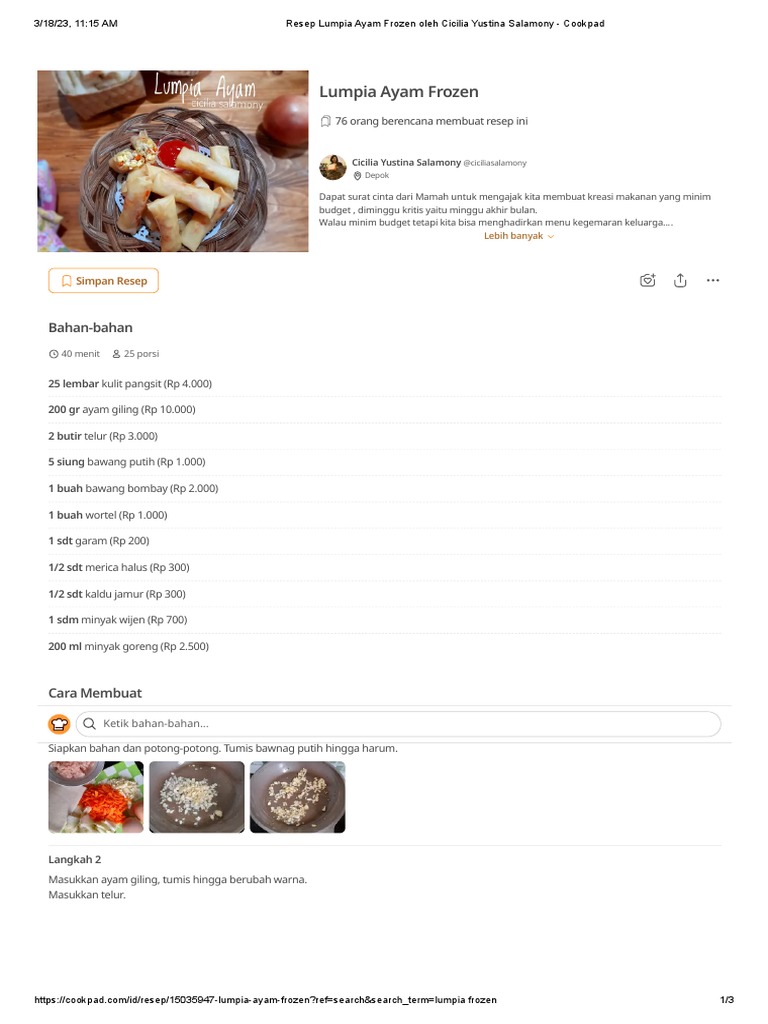Click the chevron next to Lebih banyak
768x1024 pixels.
point(551,236)
